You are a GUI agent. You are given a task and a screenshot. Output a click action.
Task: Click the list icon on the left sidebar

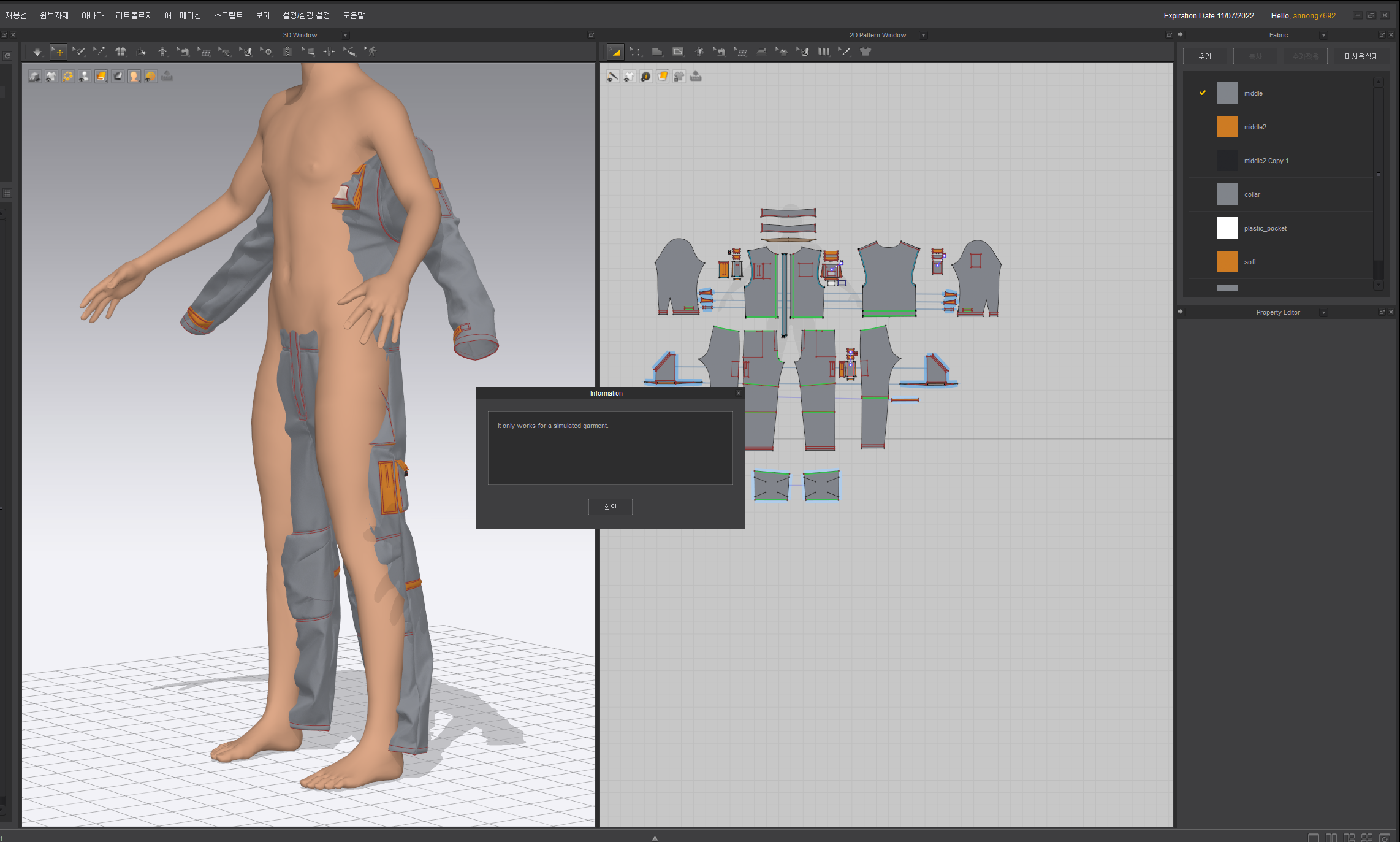pos(7,193)
